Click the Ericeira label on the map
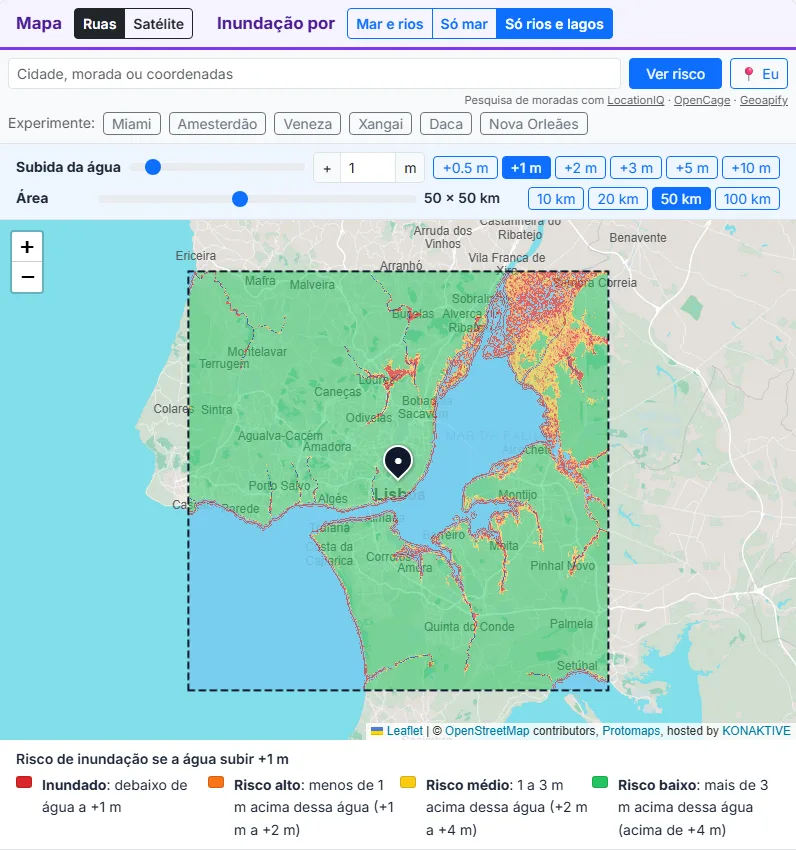 point(195,255)
